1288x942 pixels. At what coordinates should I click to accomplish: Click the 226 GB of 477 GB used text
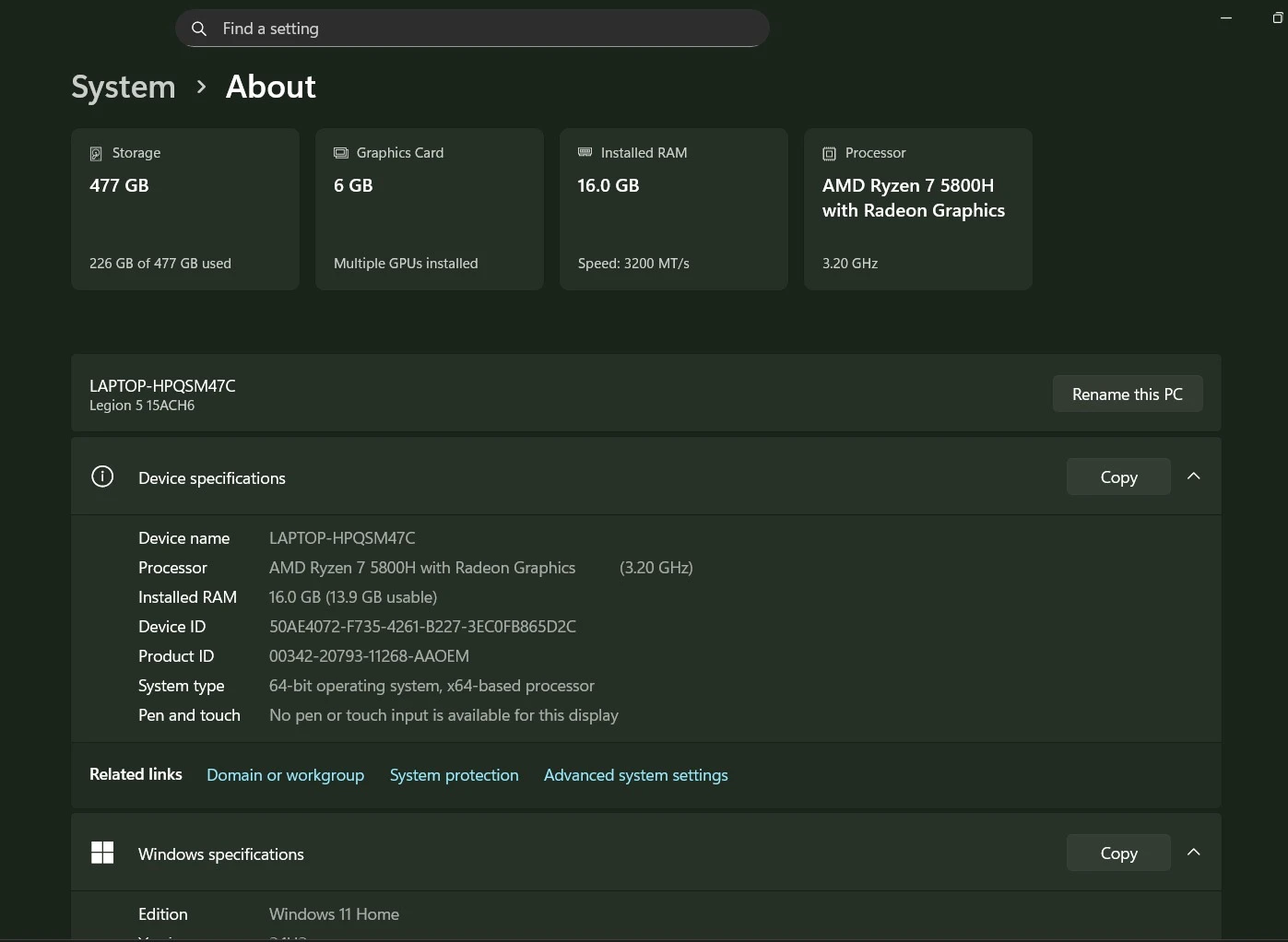160,264
